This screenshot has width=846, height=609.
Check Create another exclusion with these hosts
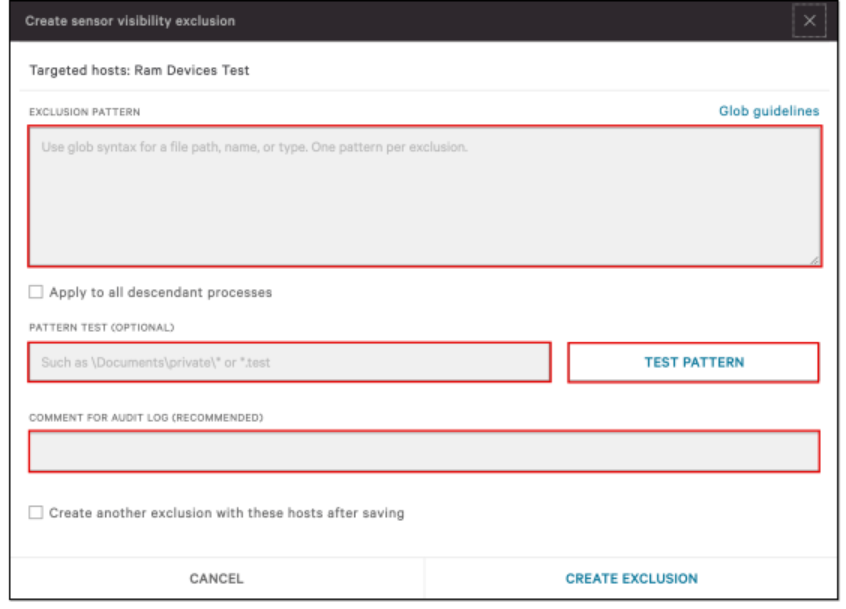tap(36, 510)
